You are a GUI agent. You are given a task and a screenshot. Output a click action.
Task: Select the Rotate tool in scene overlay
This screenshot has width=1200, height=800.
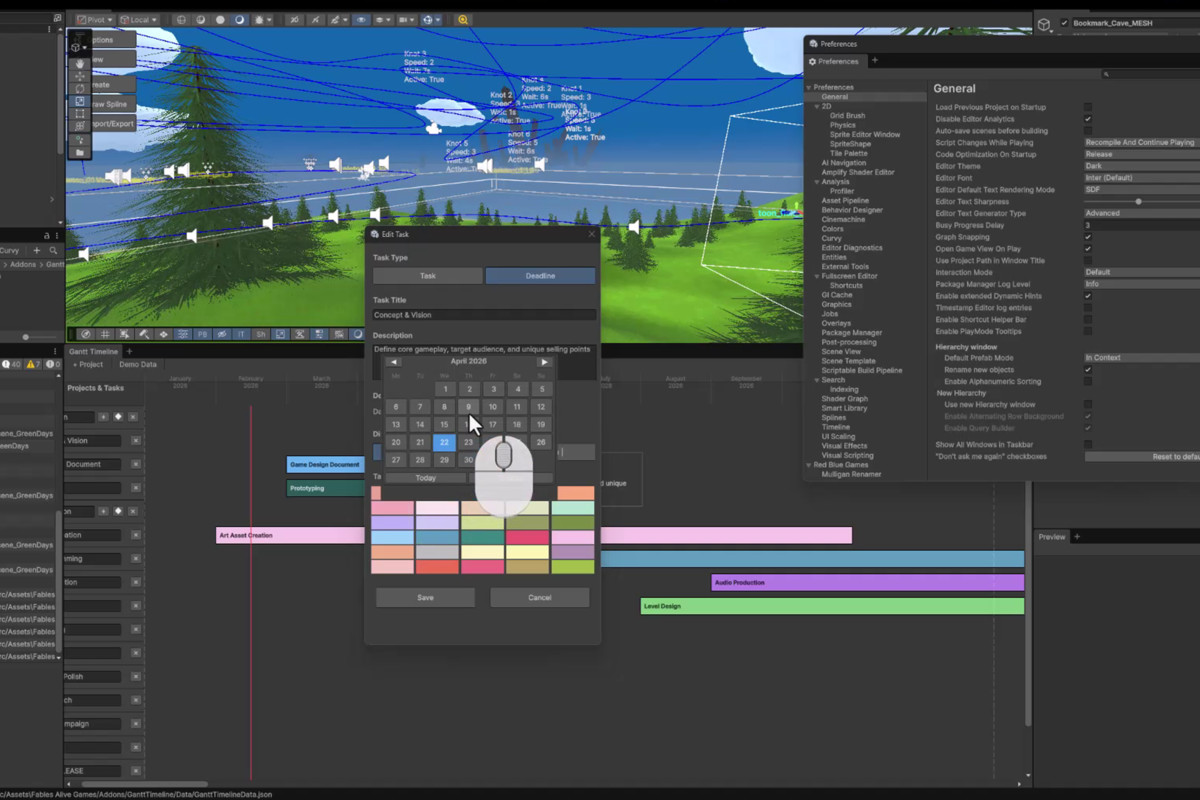[x=80, y=88]
